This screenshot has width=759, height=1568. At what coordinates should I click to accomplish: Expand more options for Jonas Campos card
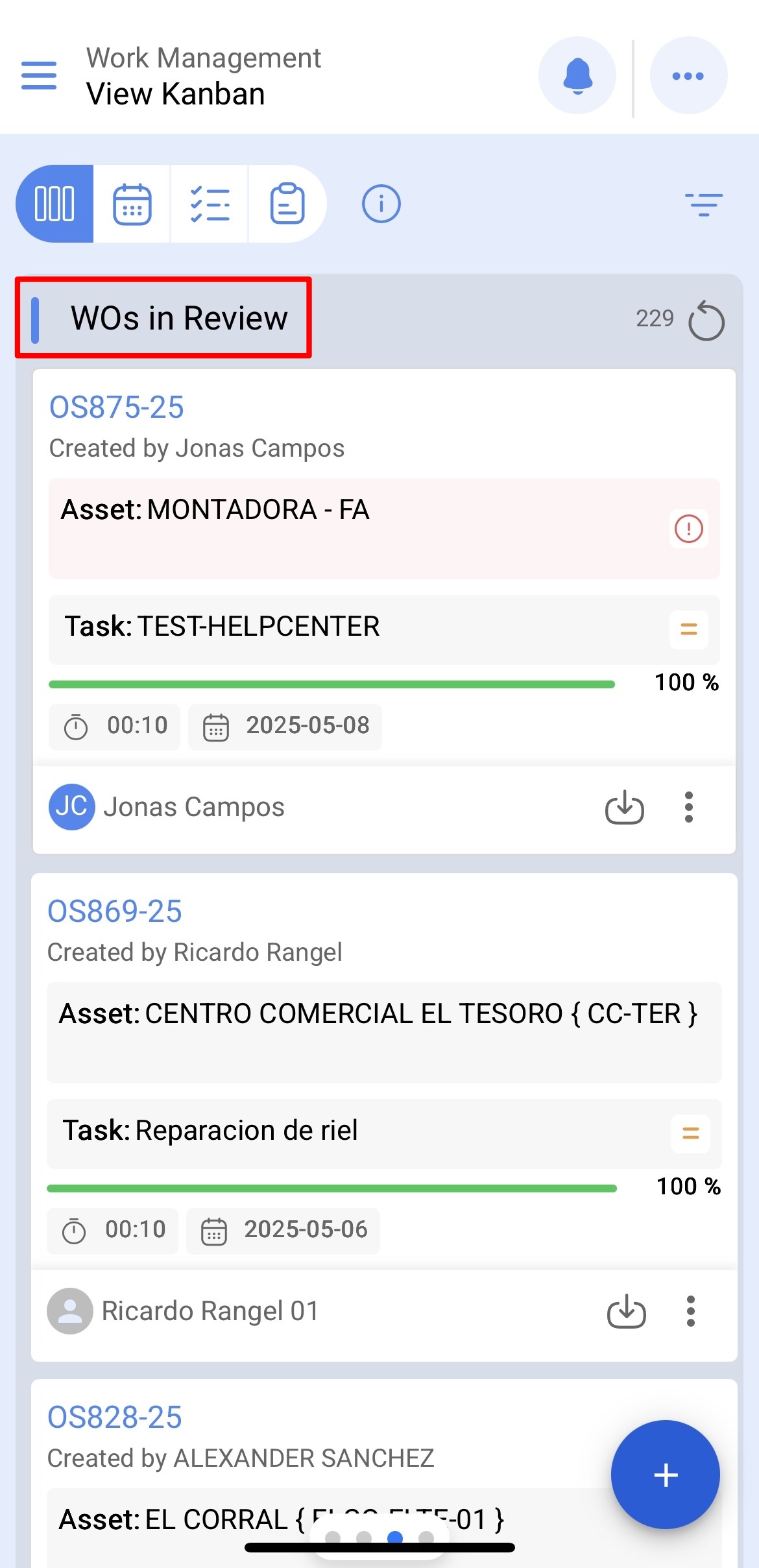tap(688, 807)
